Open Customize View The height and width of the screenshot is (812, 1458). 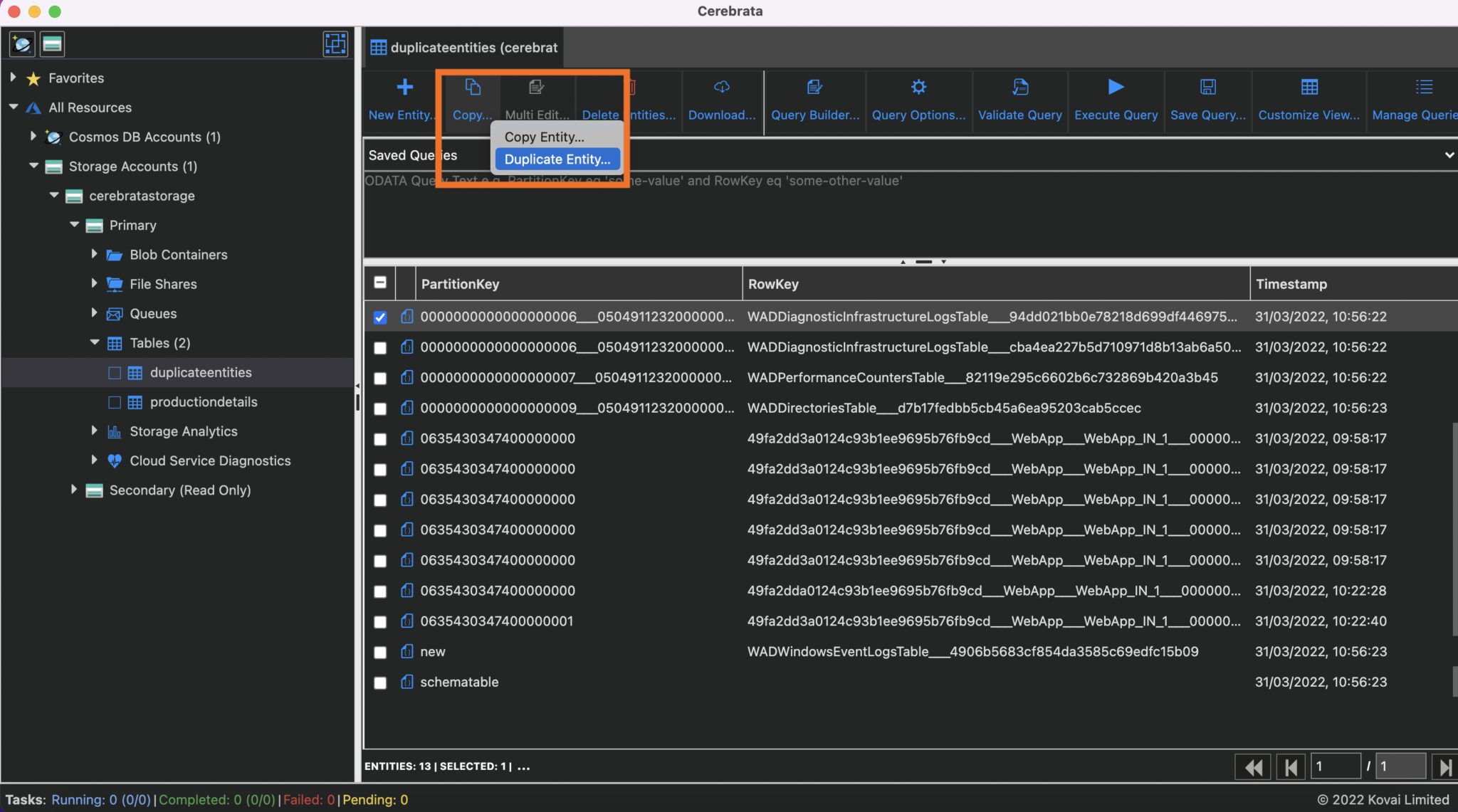point(1309,87)
